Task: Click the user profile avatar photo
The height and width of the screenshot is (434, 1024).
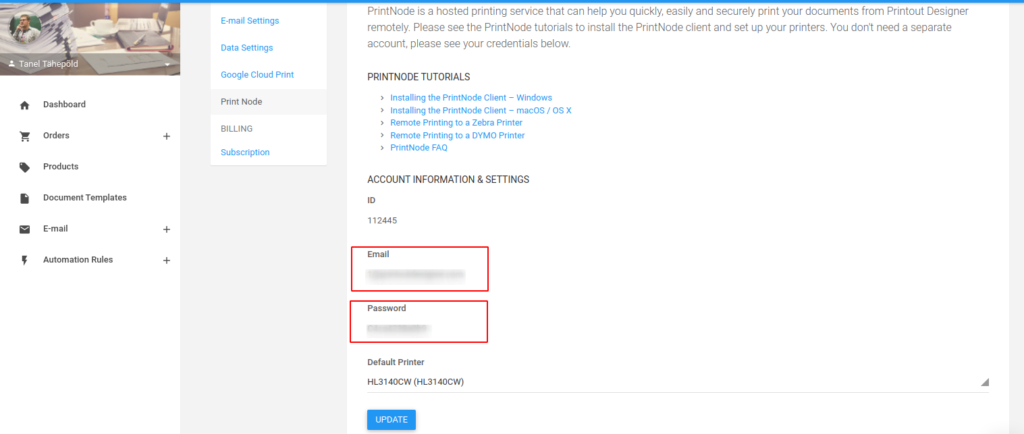Action: coord(25,25)
